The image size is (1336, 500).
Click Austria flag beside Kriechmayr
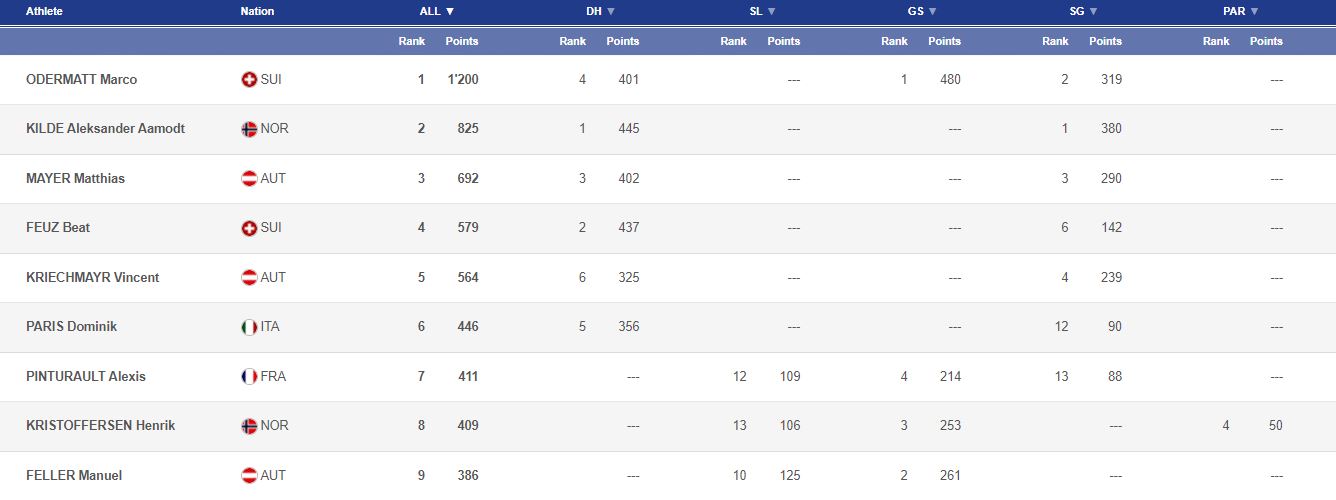click(249, 278)
